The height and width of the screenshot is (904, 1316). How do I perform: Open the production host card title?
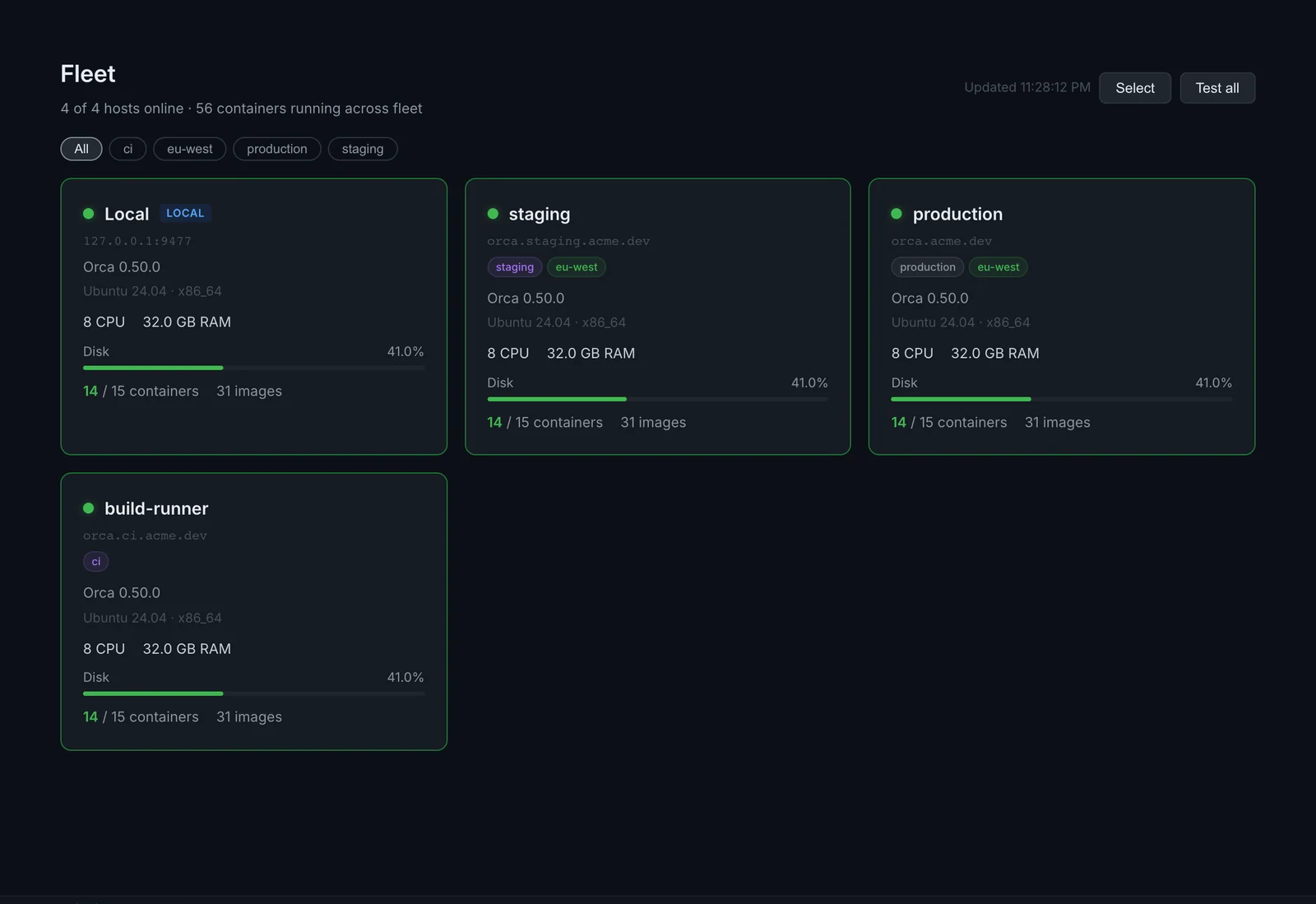[957, 214]
